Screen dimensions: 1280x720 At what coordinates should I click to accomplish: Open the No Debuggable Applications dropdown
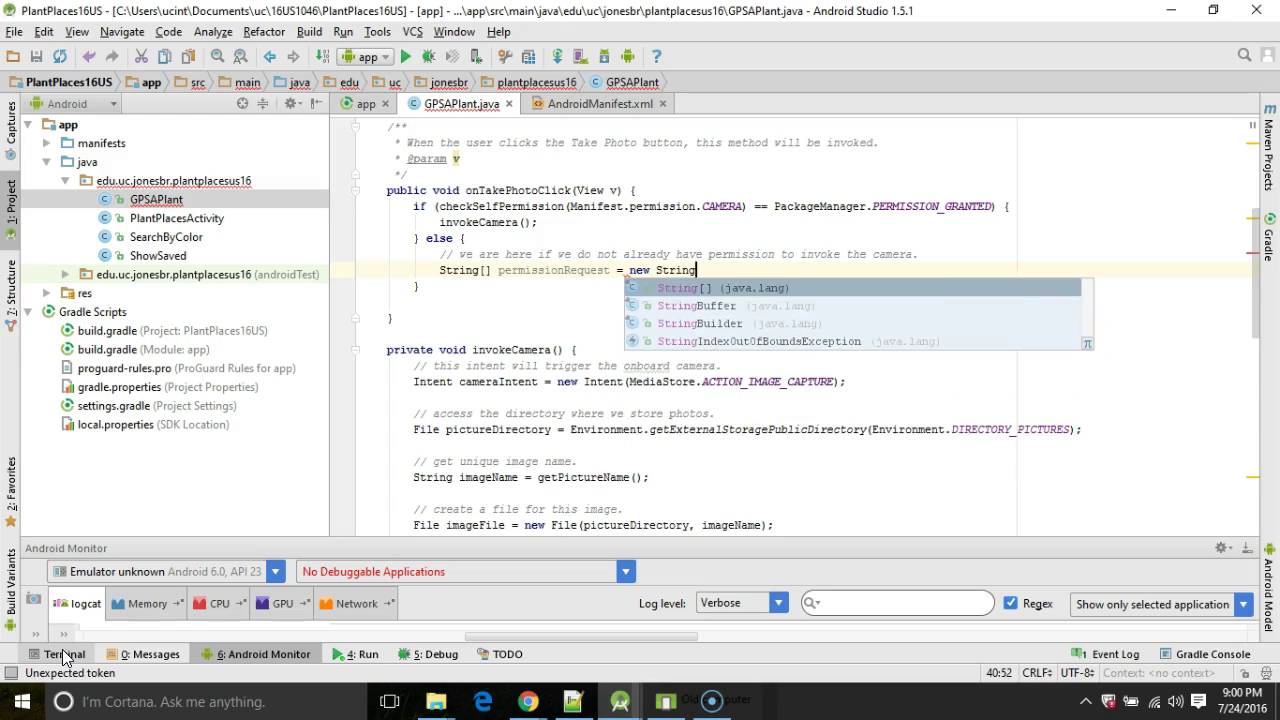[x=625, y=572]
